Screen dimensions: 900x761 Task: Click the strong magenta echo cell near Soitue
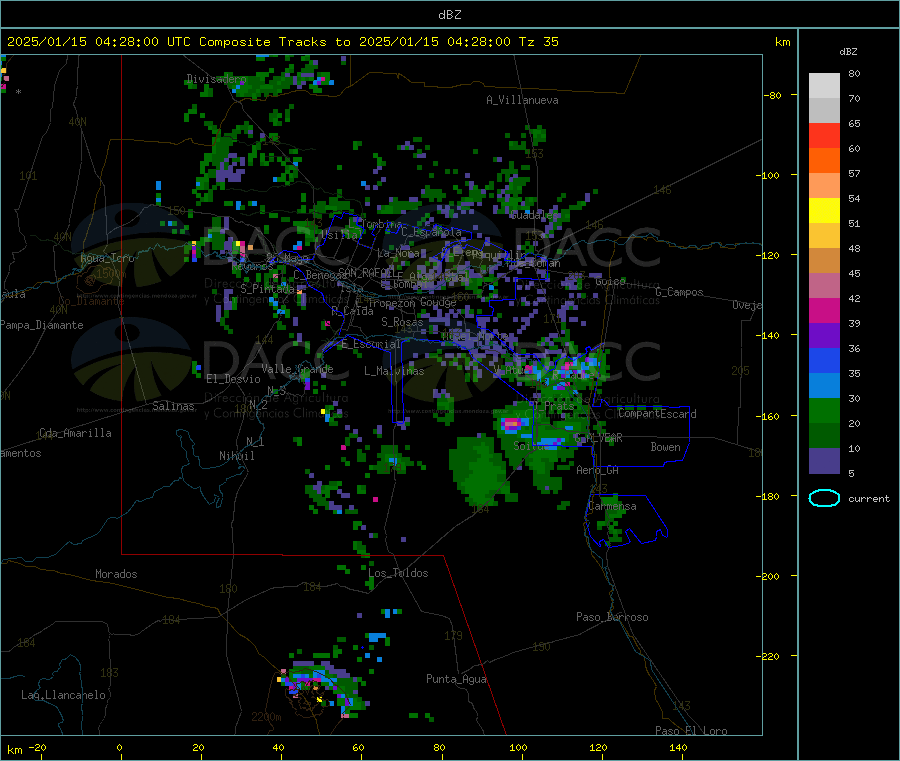[511, 424]
